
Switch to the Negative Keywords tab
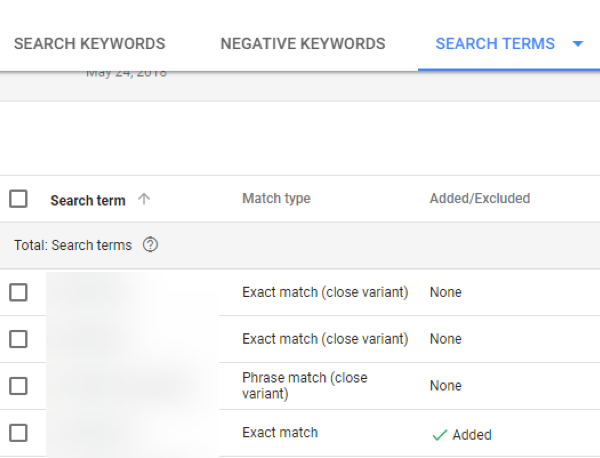click(x=302, y=44)
